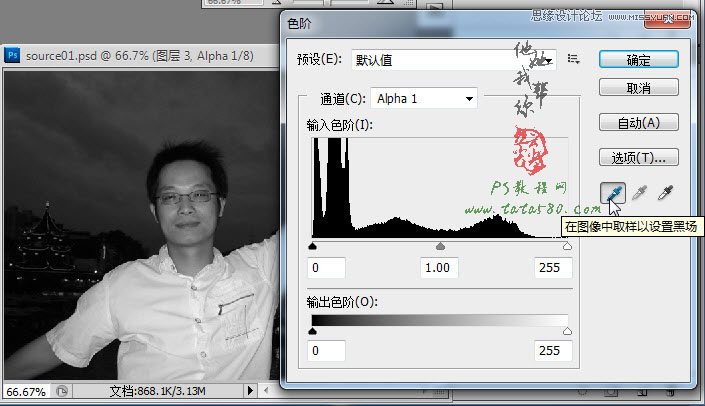The image size is (705, 406).
Task: Click the output shadow field 0
Action: (326, 351)
